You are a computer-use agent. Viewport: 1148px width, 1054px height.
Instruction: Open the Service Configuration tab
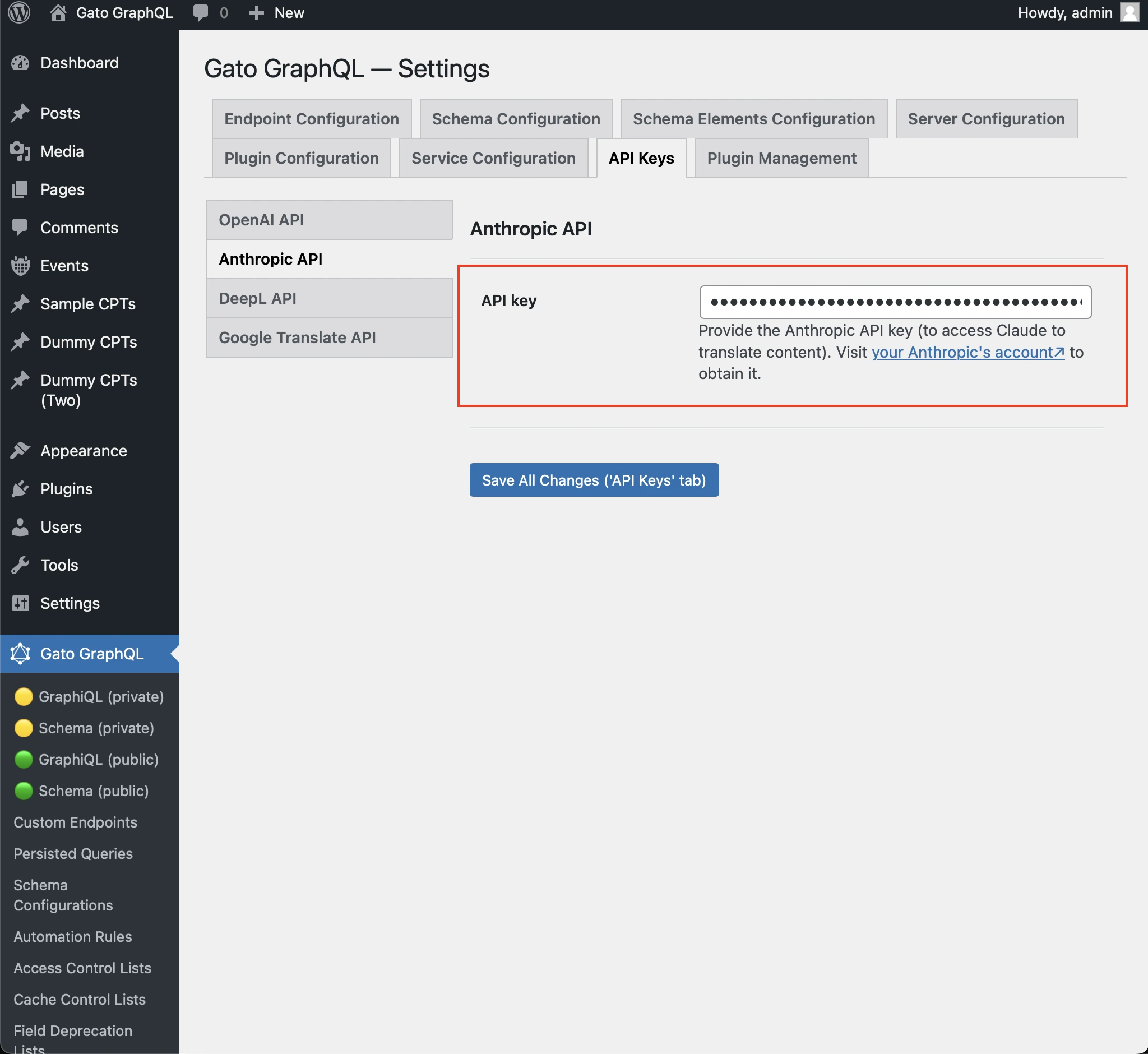click(x=493, y=158)
